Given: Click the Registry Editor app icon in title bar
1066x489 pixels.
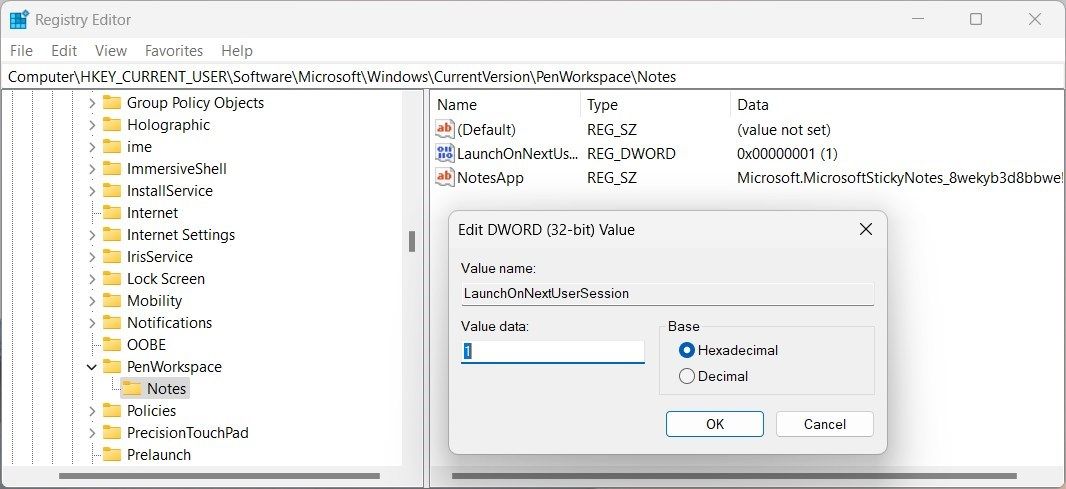Looking at the screenshot, I should 19,19.
